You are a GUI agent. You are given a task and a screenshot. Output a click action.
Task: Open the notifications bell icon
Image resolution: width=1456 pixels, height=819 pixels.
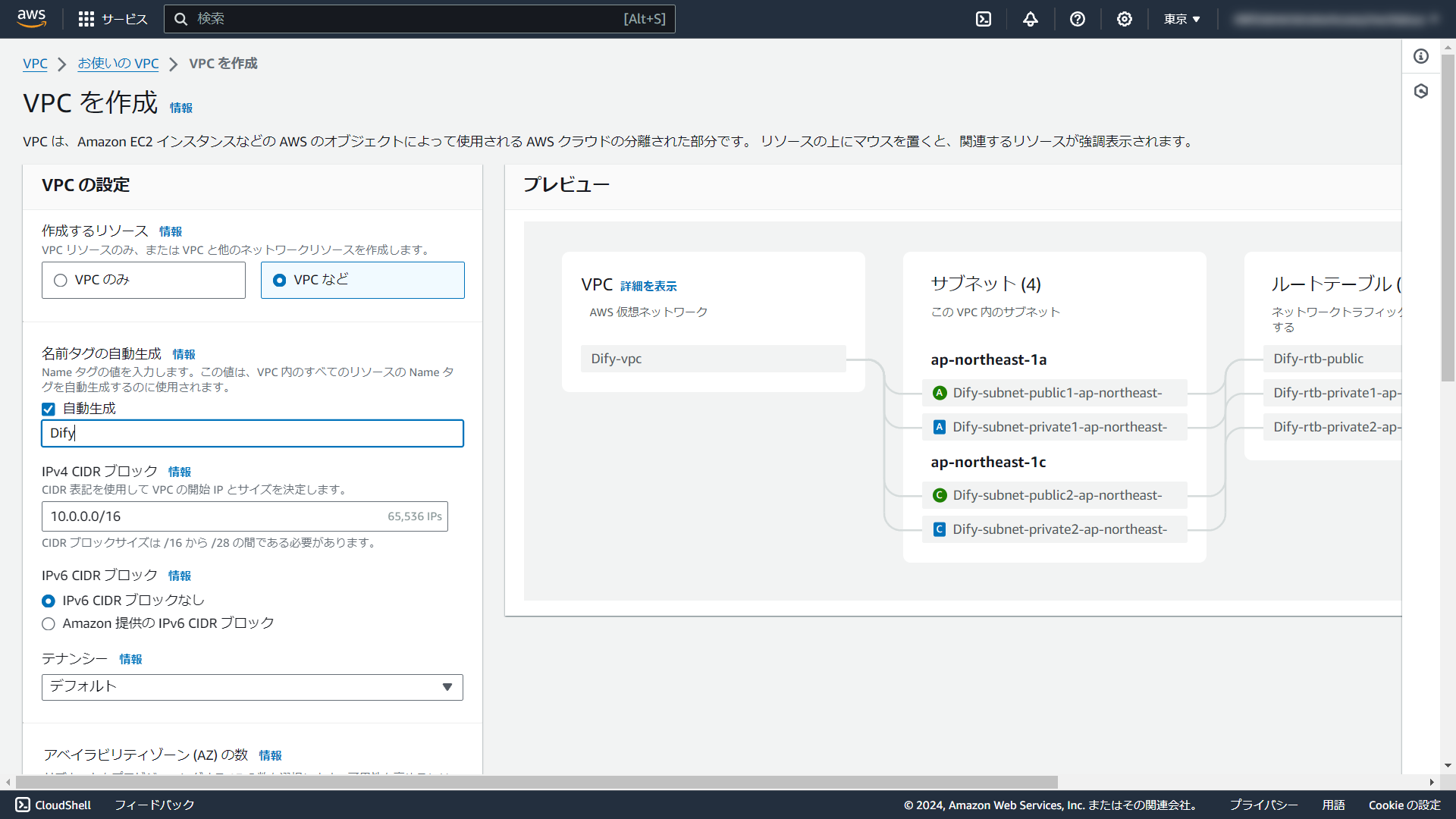[x=1031, y=19]
